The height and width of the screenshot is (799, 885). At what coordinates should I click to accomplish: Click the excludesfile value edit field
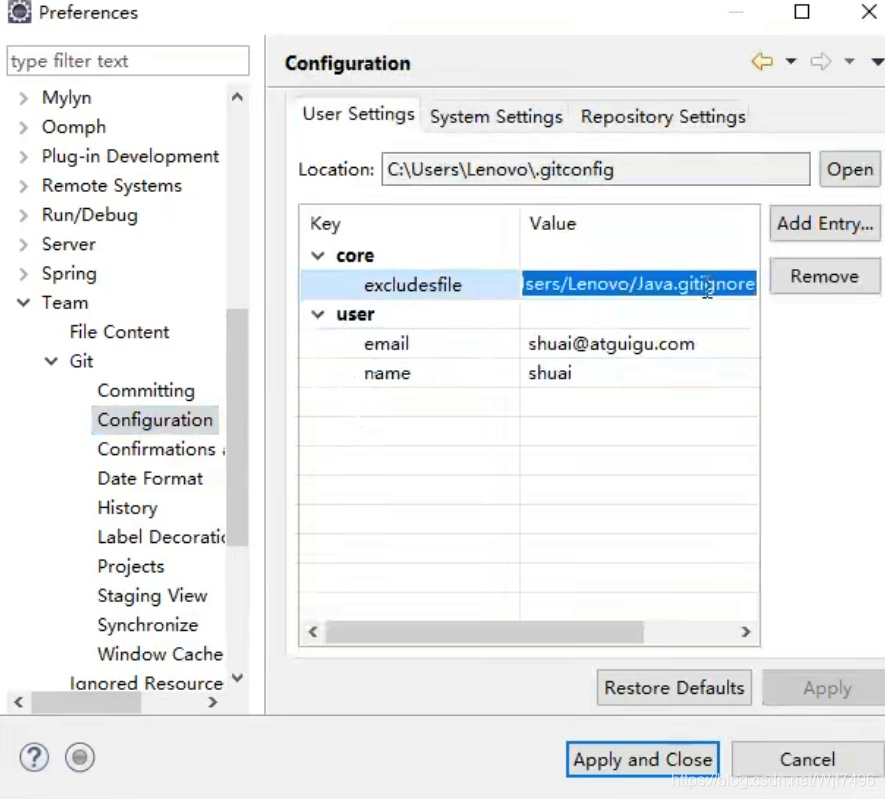pyautogui.click(x=639, y=284)
